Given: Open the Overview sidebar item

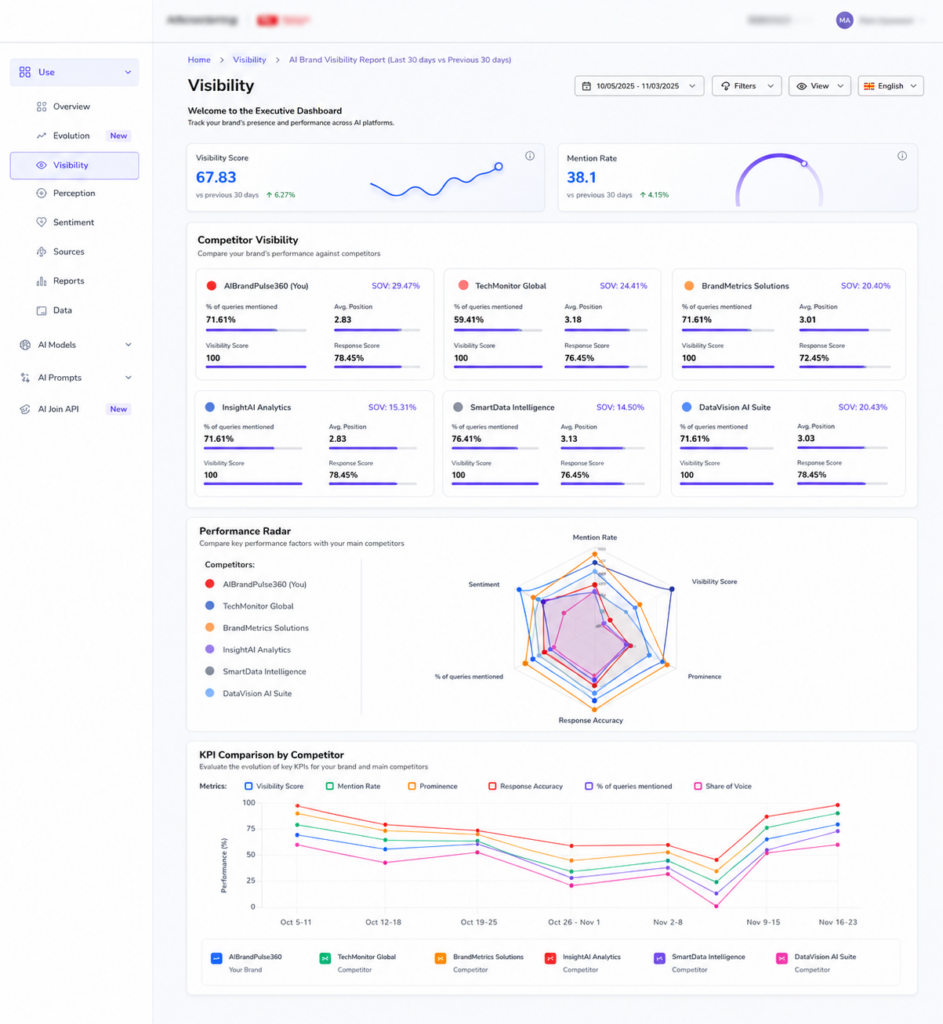Looking at the screenshot, I should point(74,106).
